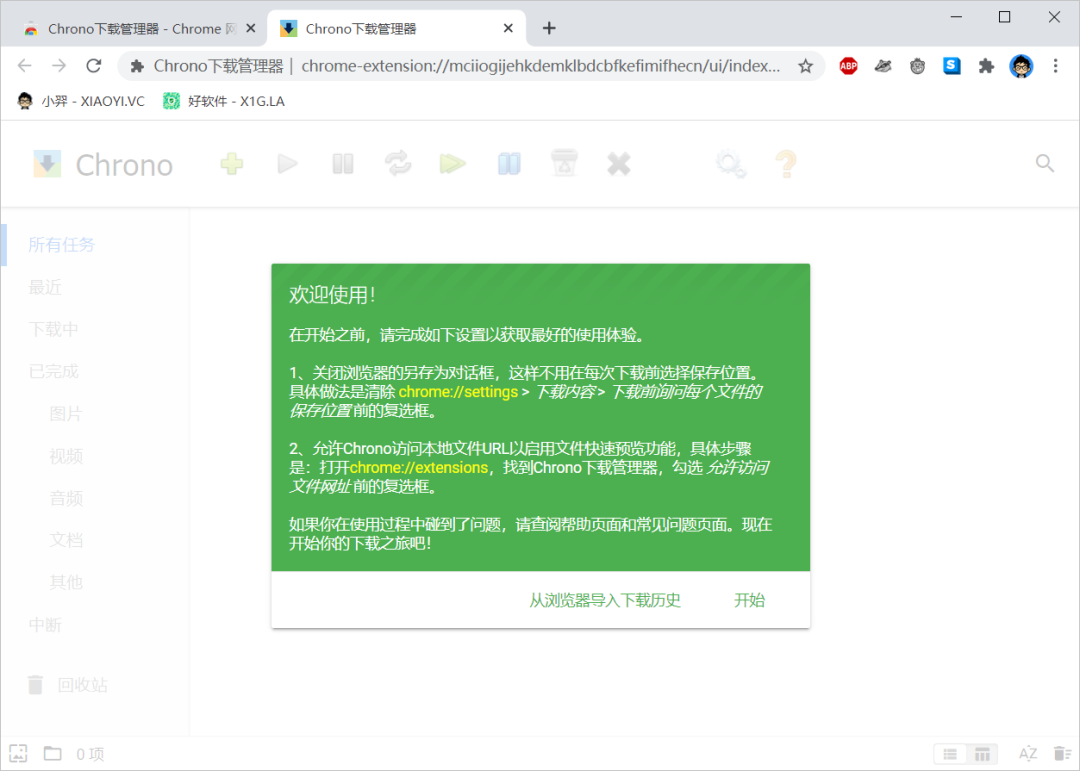This screenshot has width=1080, height=771.
Task: Toggle the bookmark star in address bar
Action: [x=805, y=66]
